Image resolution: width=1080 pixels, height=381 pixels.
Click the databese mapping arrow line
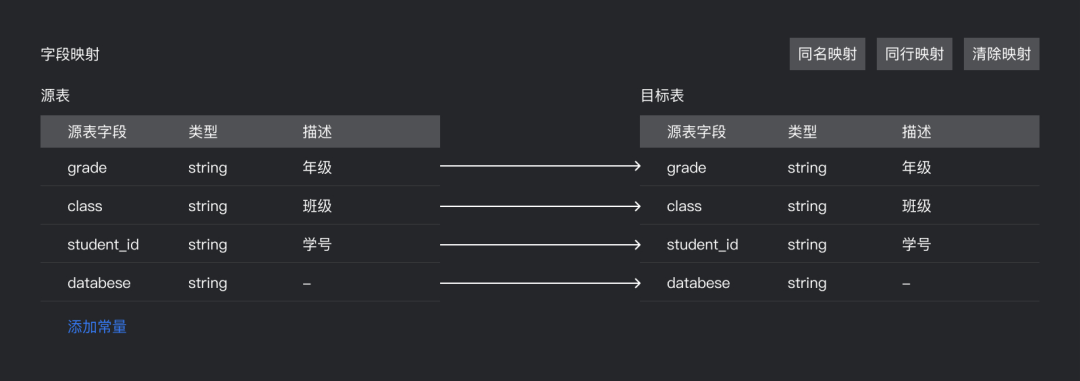coord(540,283)
